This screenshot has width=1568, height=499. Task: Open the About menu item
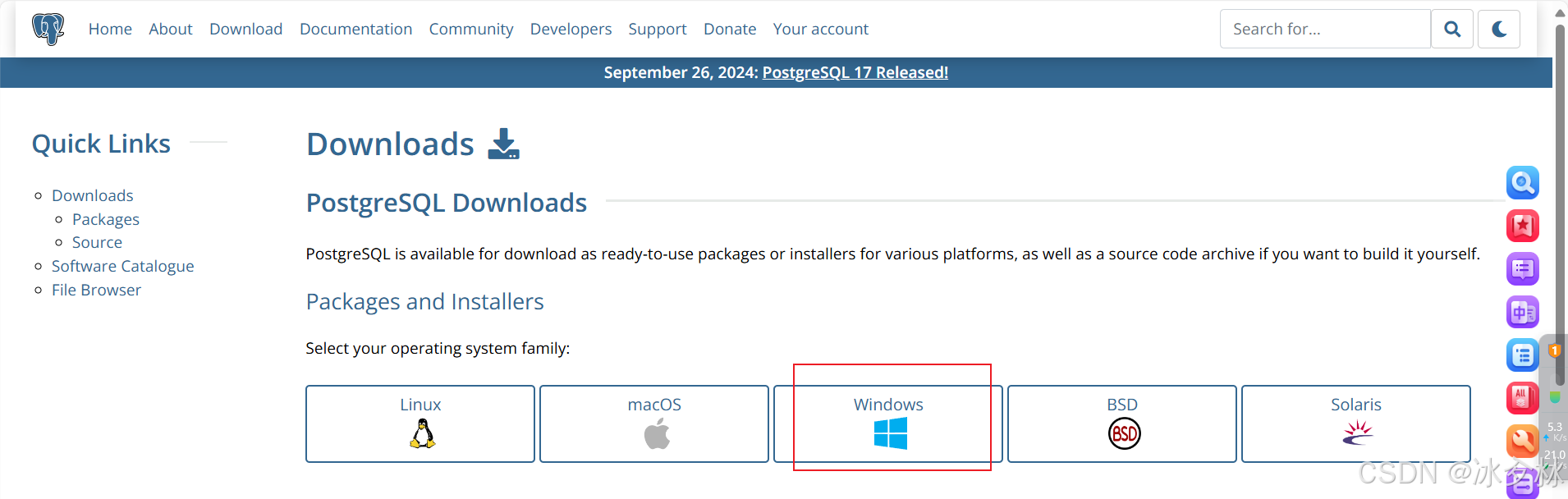click(171, 29)
